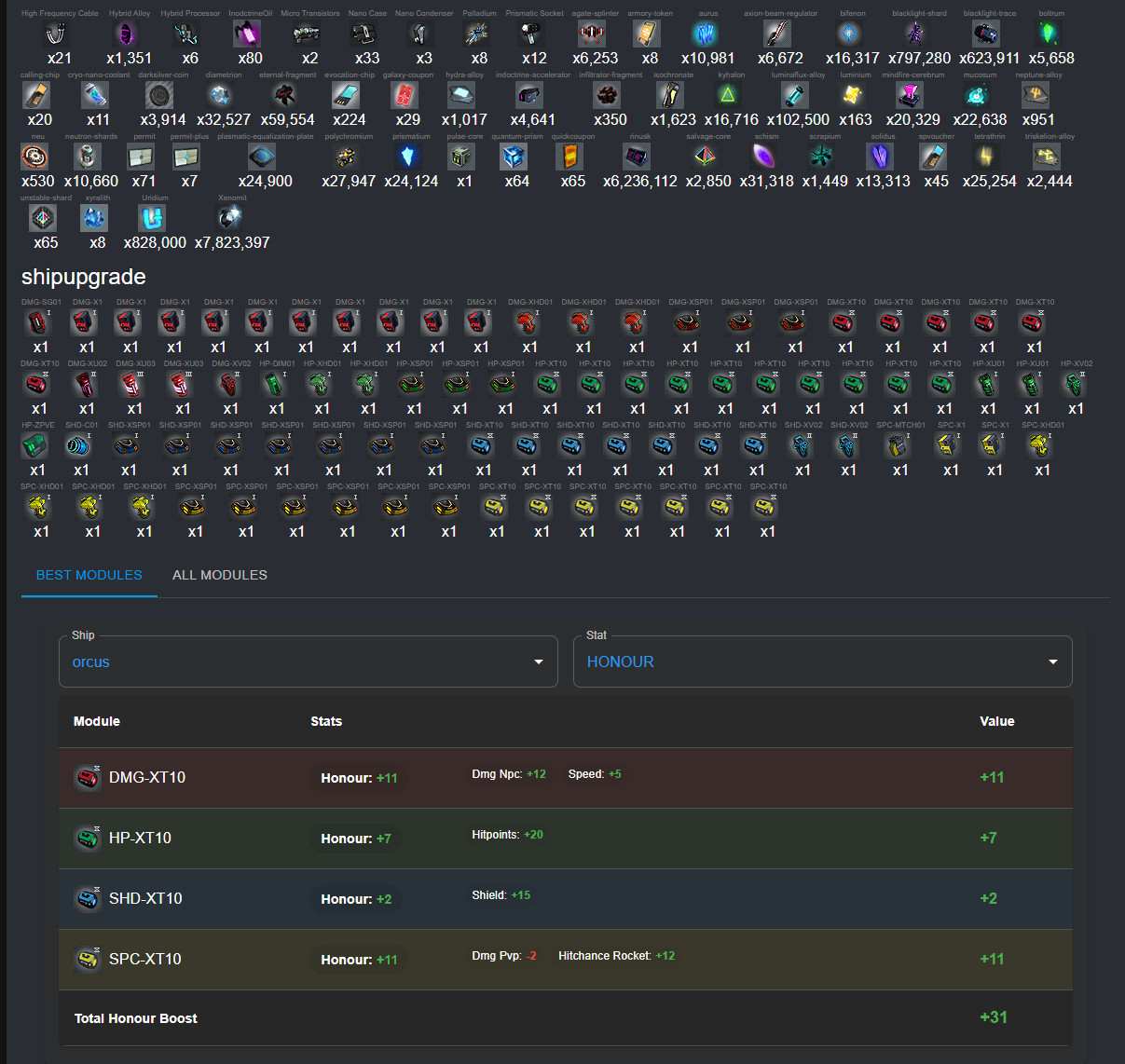
Task: Click the HP-ZPVE module icon
Action: pos(35,445)
